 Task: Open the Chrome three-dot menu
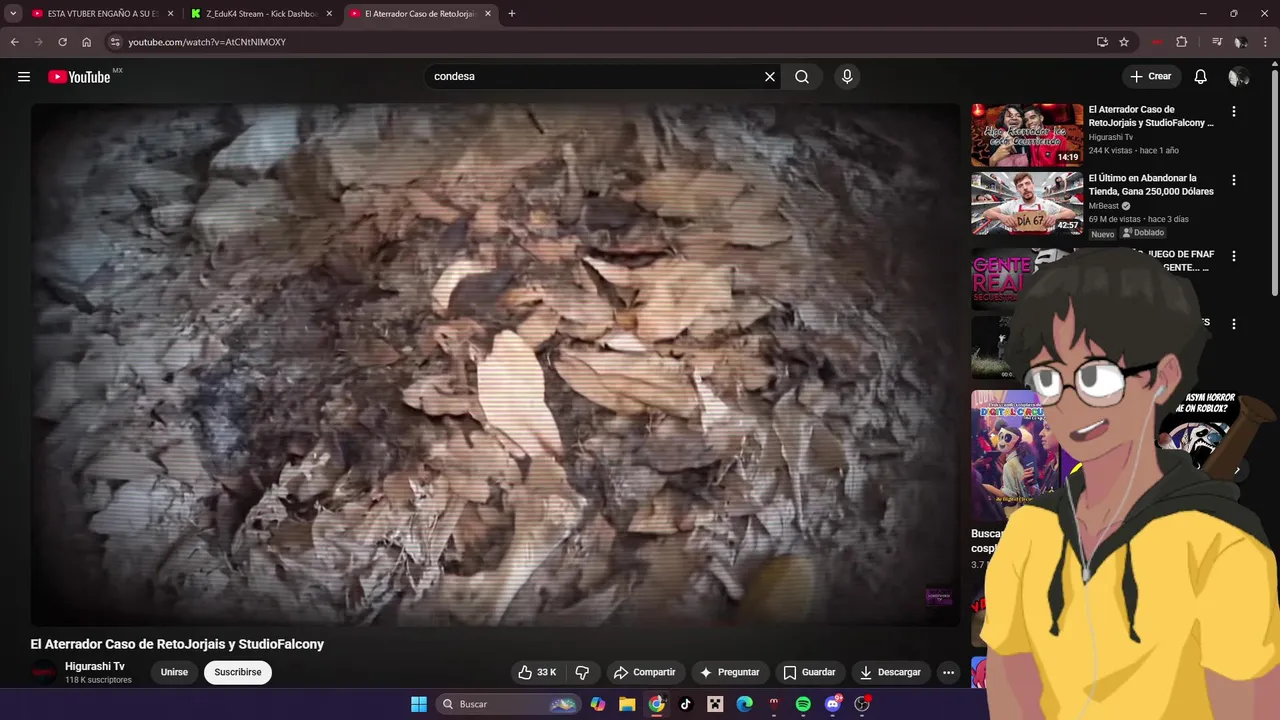pos(1265,42)
